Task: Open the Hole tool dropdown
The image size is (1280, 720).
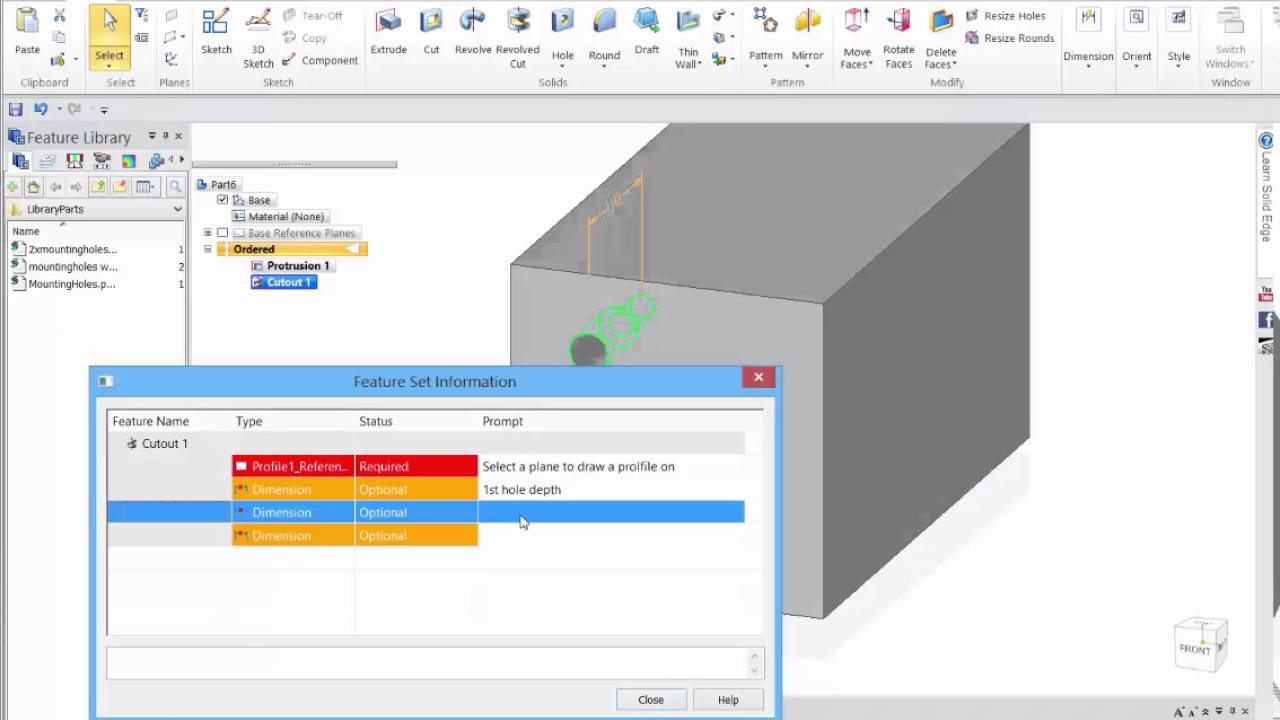Action: [563, 66]
